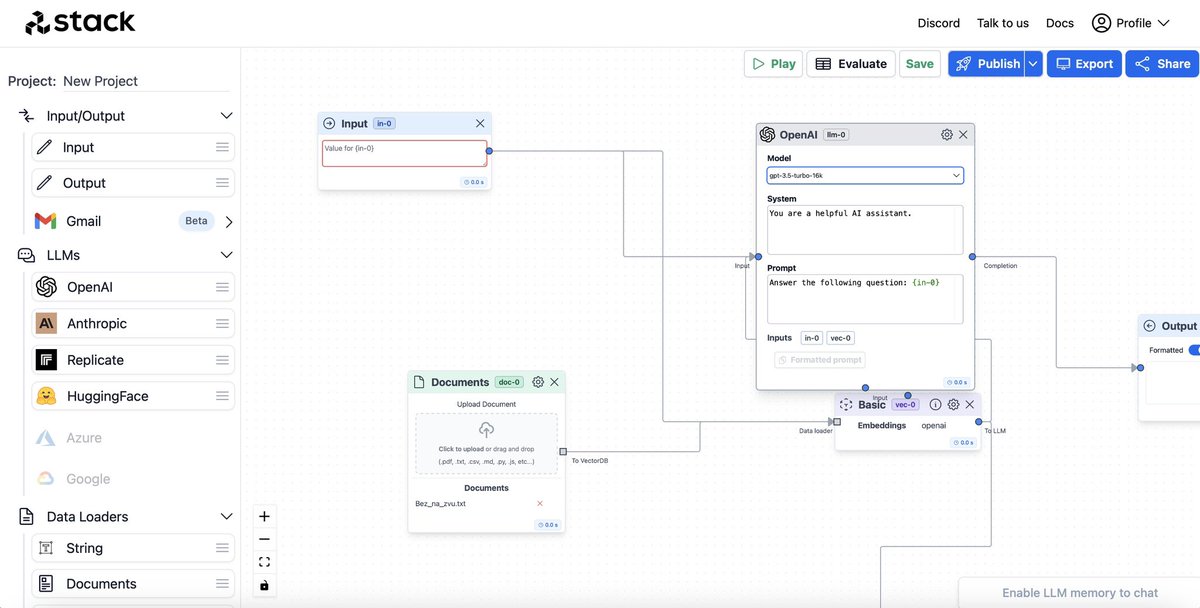Open the Model dropdown showing gpt-3.5-turbo-16k

pyautogui.click(x=864, y=174)
